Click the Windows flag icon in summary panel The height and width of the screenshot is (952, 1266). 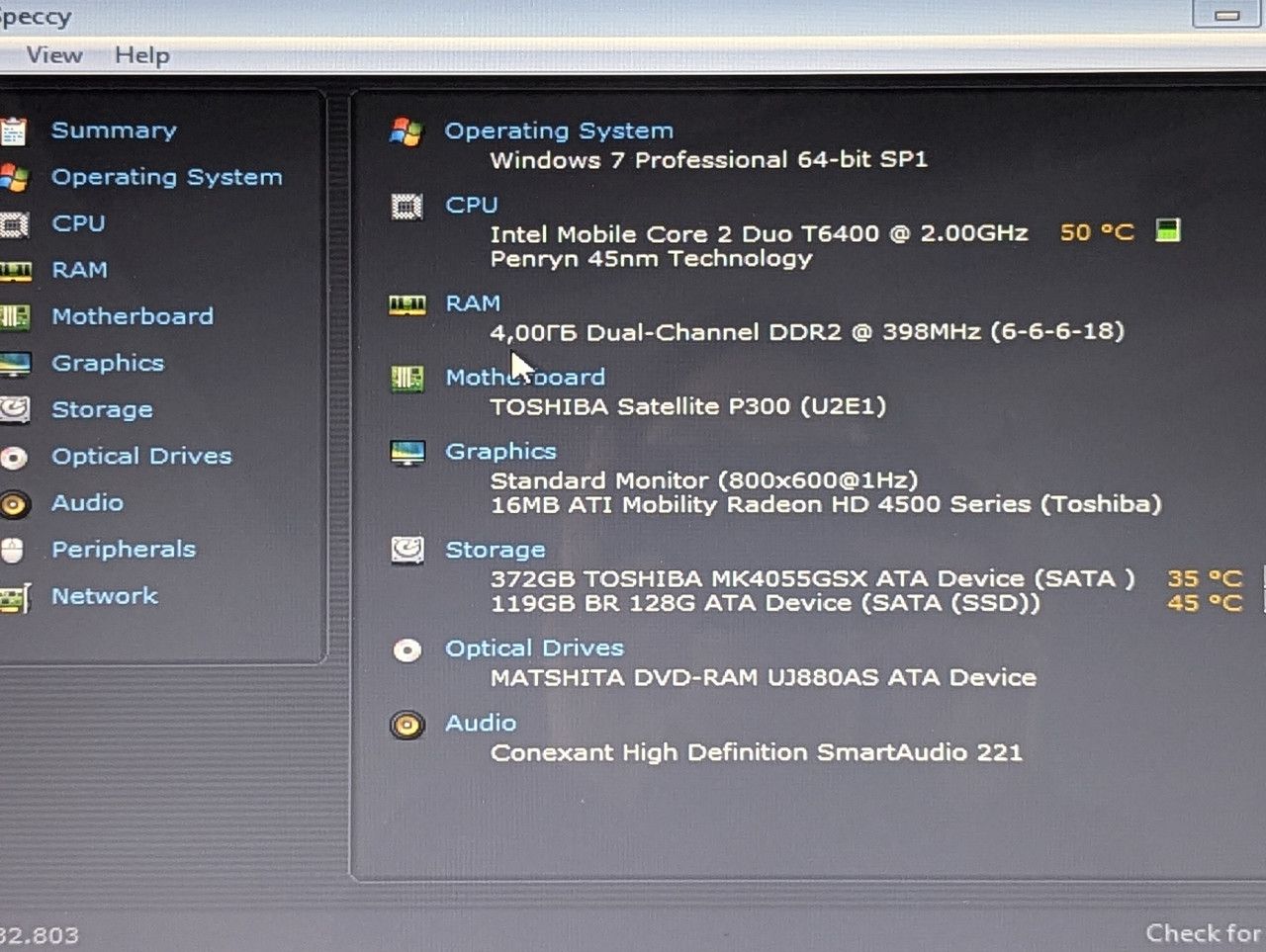(x=407, y=131)
